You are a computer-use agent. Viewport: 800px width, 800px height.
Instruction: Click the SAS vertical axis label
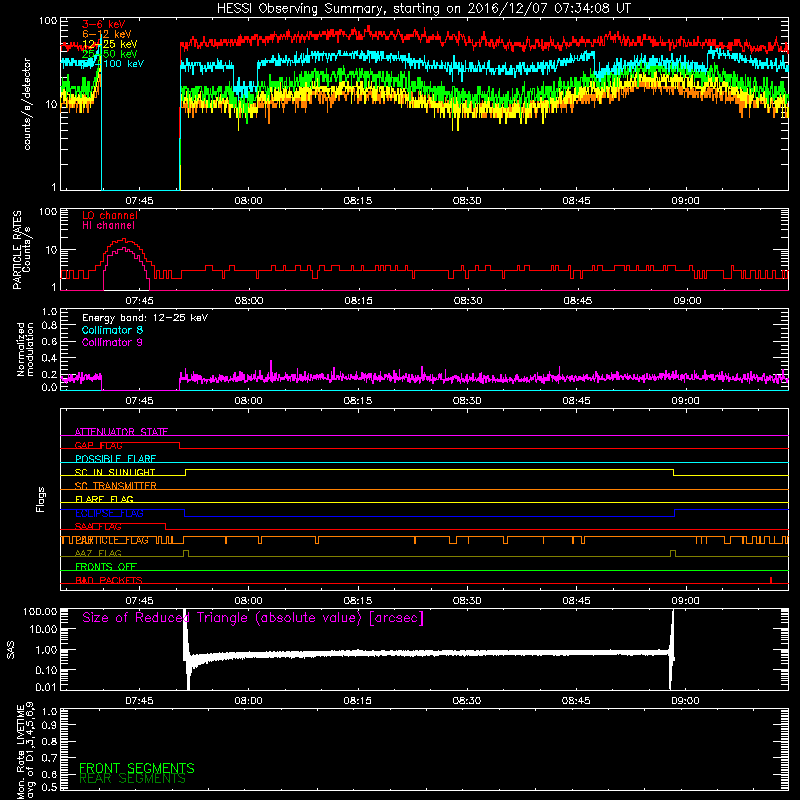[x=10, y=650]
